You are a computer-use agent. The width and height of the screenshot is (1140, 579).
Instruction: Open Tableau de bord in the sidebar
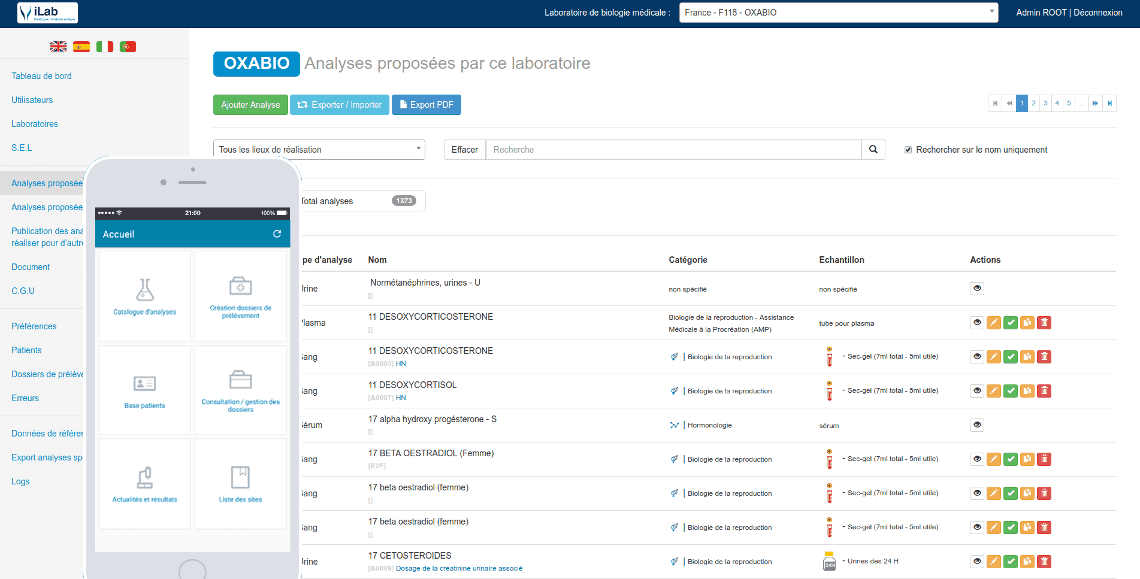point(41,76)
